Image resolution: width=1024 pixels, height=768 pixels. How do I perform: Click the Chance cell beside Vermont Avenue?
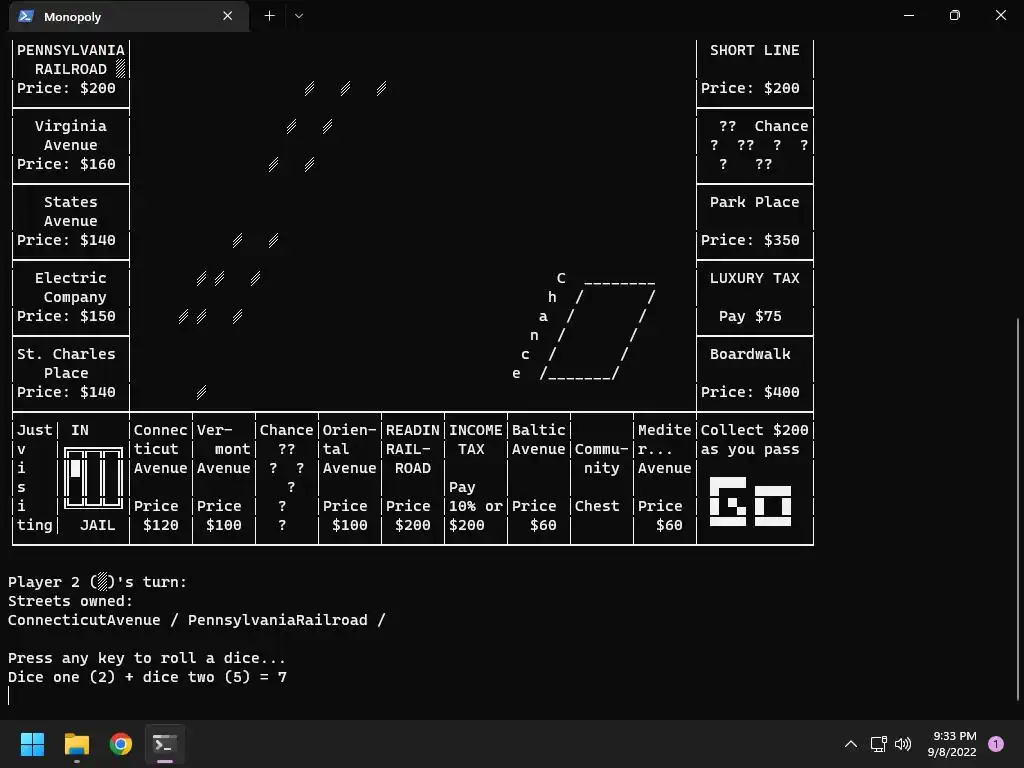pyautogui.click(x=287, y=478)
